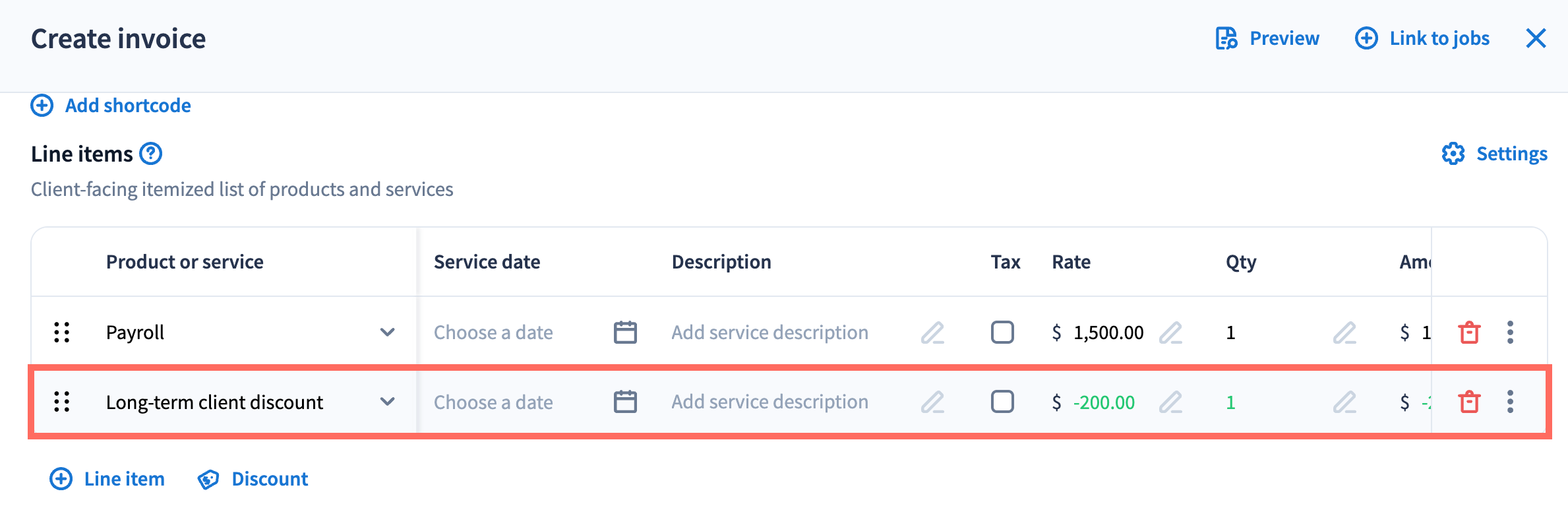Image resolution: width=1568 pixels, height=508 pixels.
Task: Expand the Payroll product dropdown
Action: point(388,333)
